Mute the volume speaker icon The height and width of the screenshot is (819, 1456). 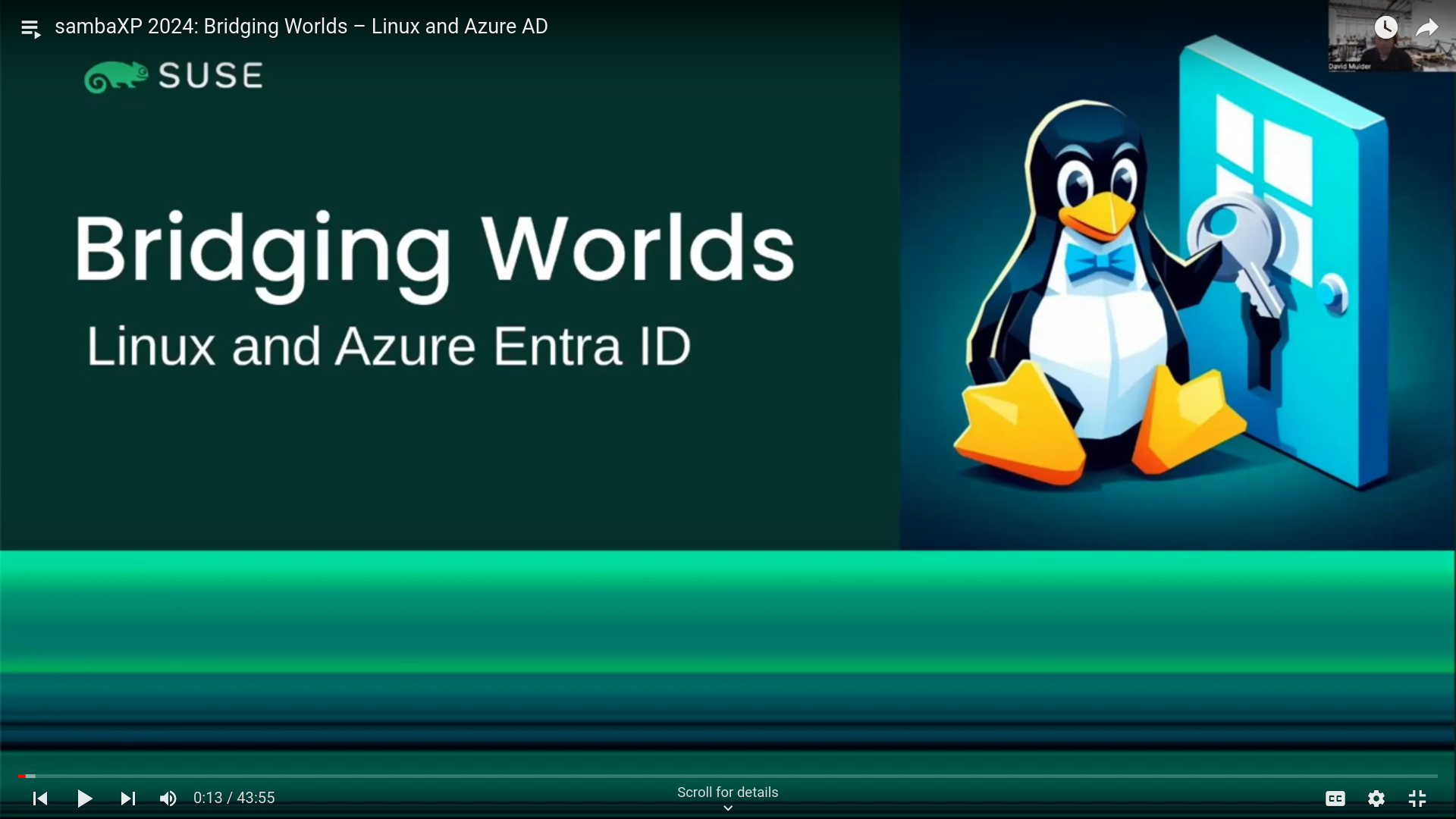coord(168,799)
